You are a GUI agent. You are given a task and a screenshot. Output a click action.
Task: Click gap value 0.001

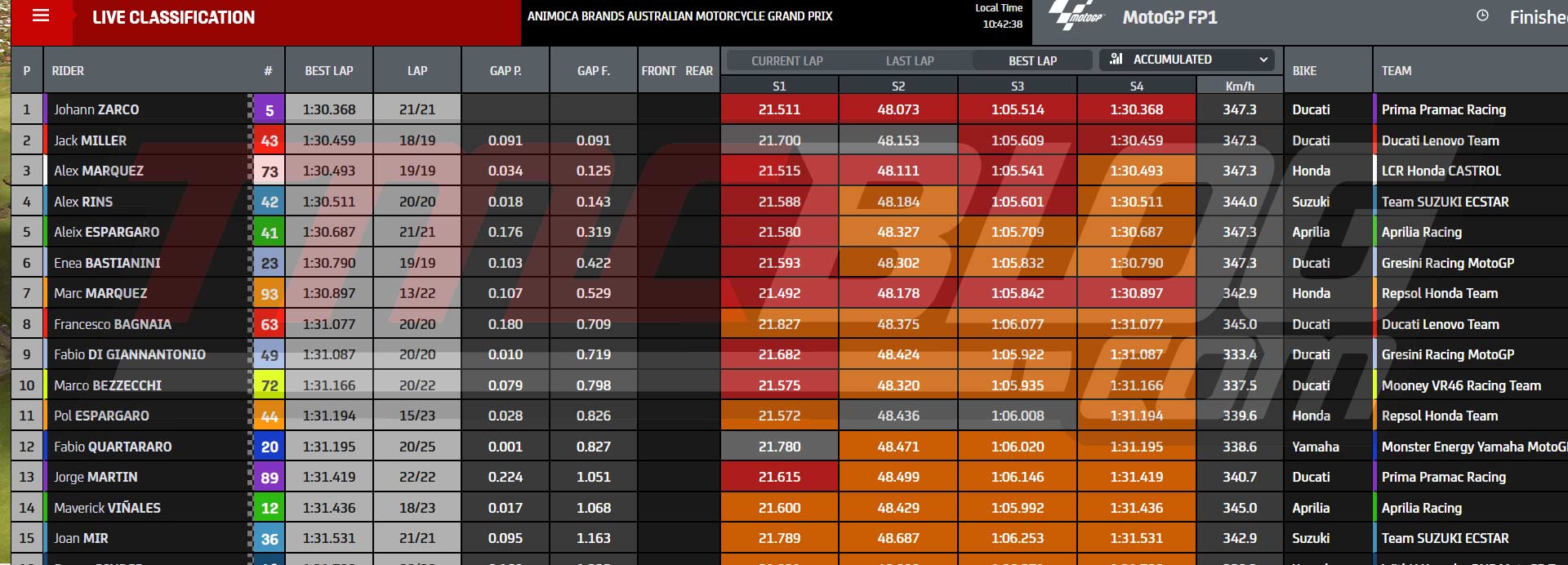[506, 447]
